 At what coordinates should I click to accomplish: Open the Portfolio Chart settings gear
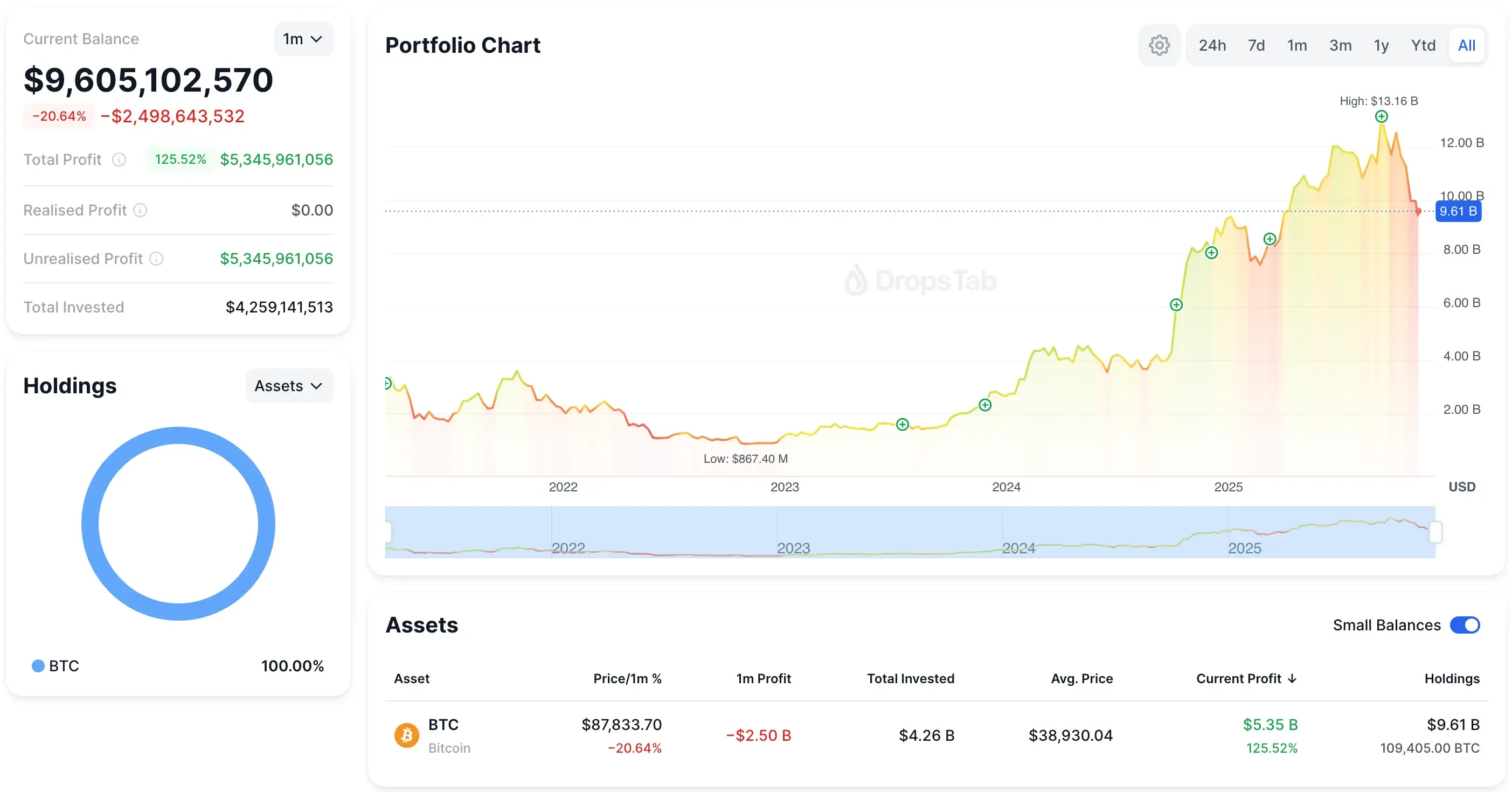click(1159, 45)
